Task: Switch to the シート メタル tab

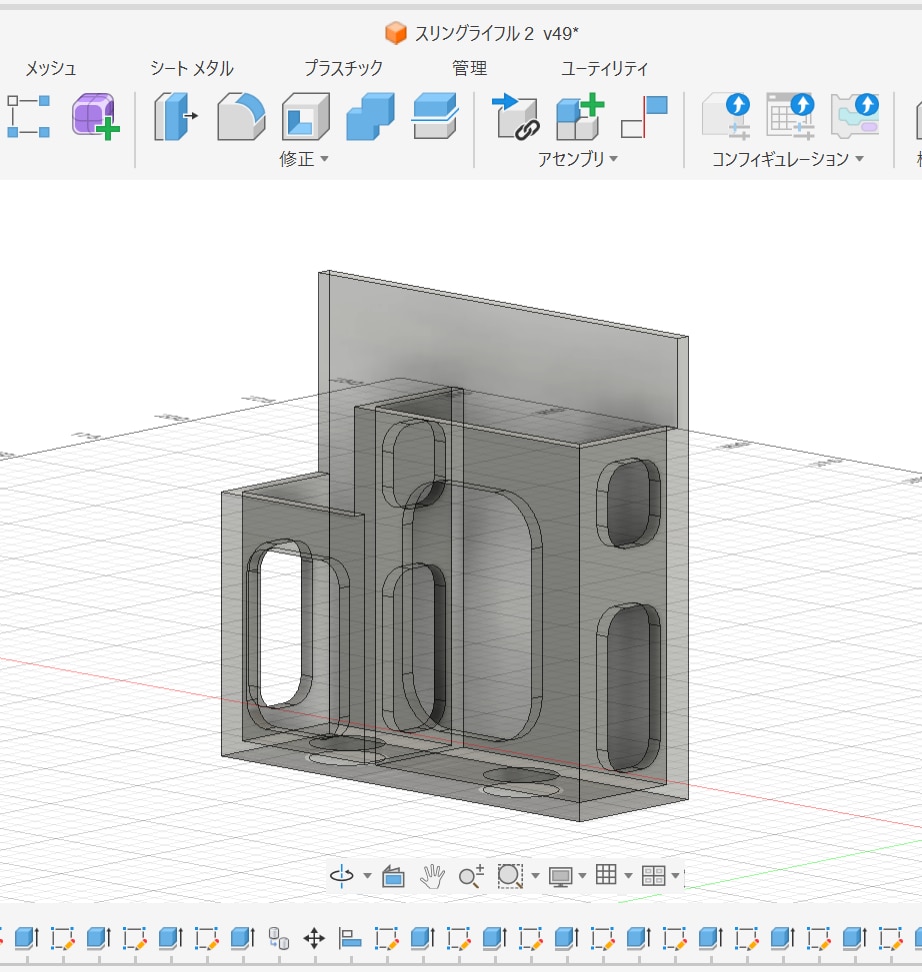Action: coord(192,68)
